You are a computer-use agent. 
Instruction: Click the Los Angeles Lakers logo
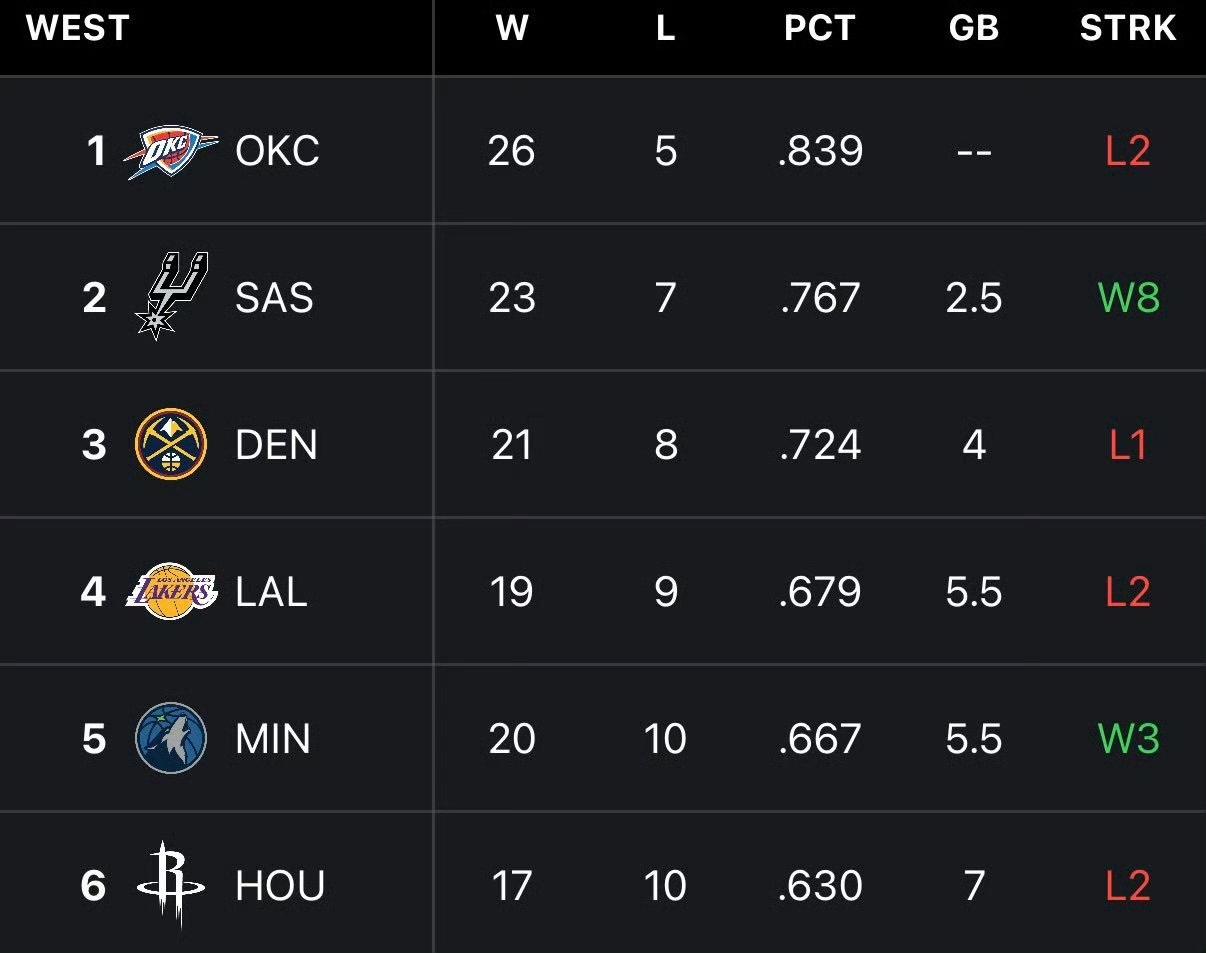click(170, 591)
